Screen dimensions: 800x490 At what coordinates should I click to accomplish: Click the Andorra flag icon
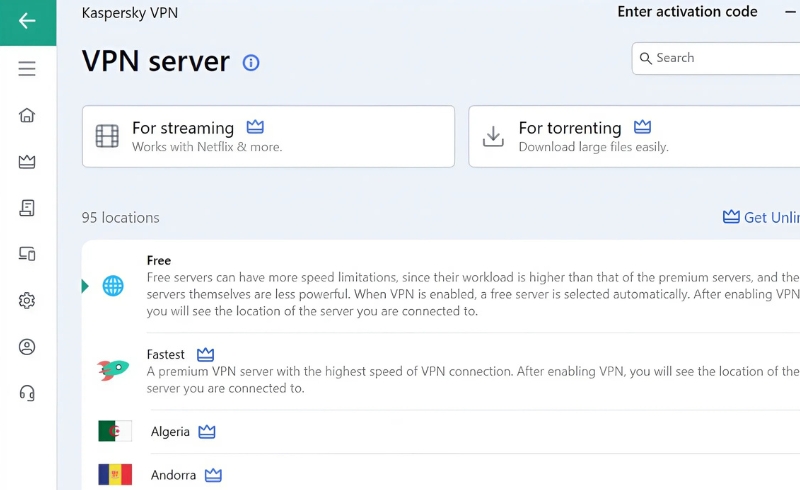tap(115, 475)
